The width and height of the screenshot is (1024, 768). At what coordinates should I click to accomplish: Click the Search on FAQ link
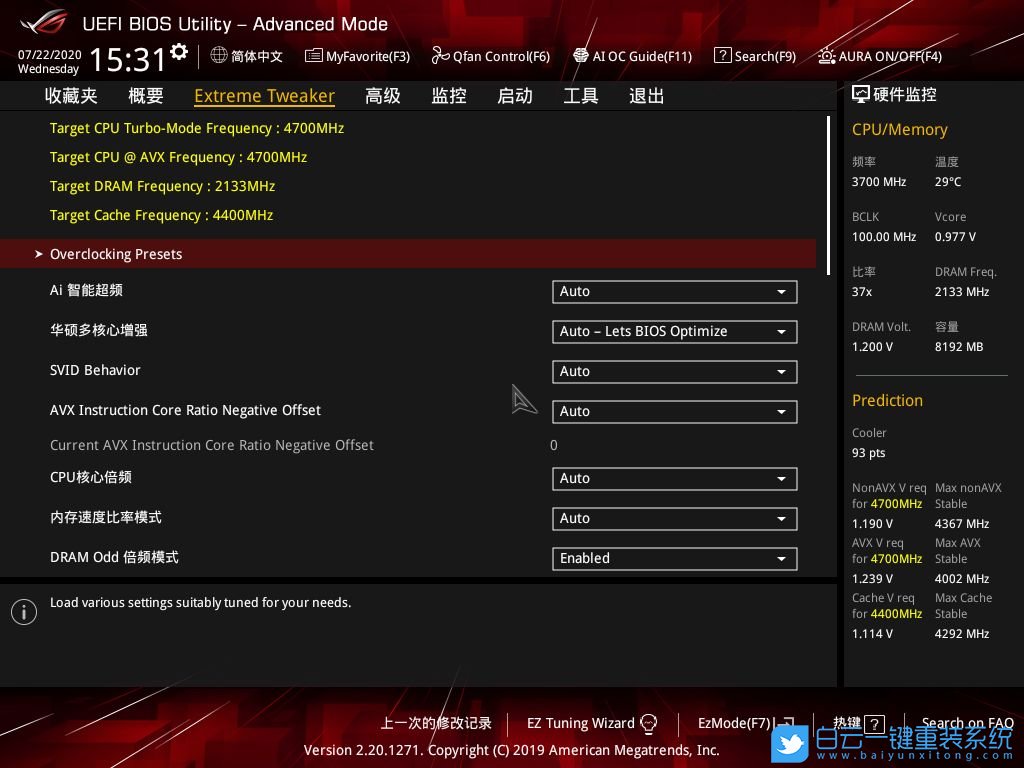point(966,723)
